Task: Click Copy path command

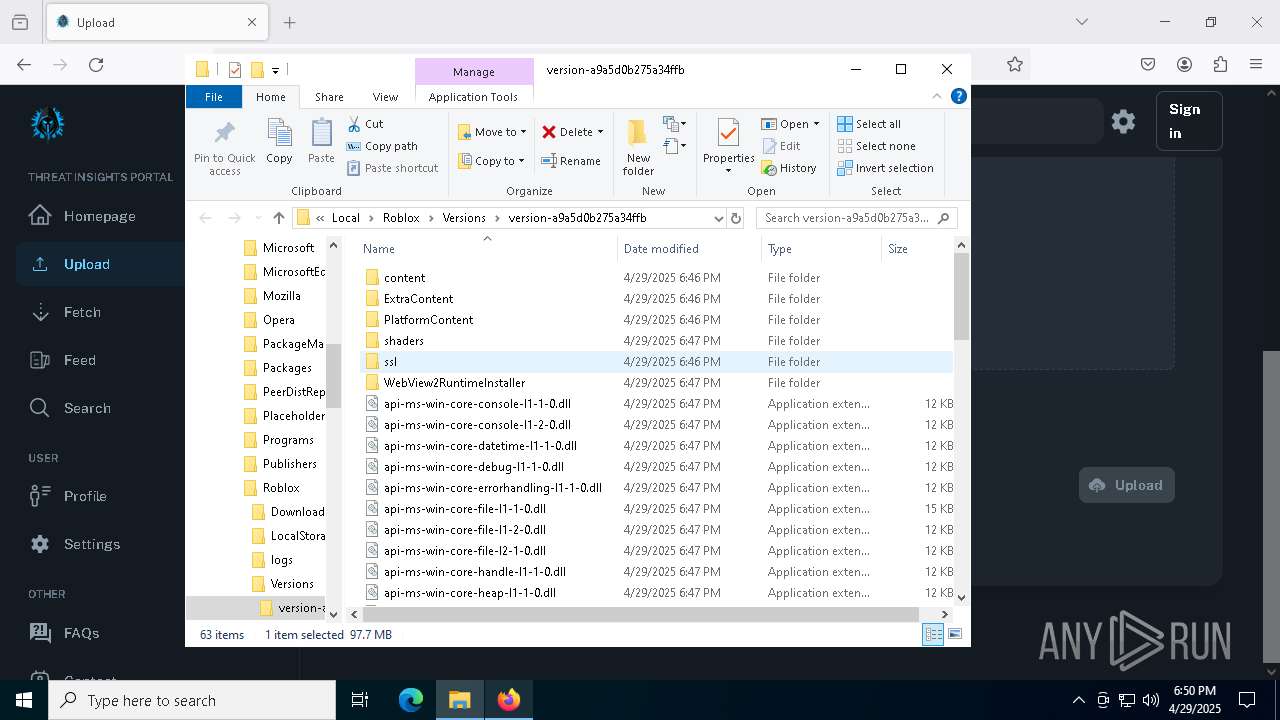Action: [382, 146]
